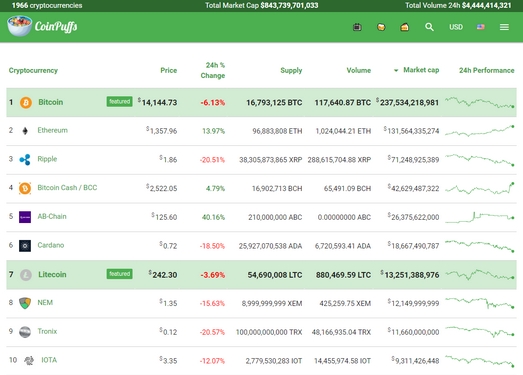This screenshot has height=375, width=523.
Task: Sort by the Supply column header
Action: pos(291,70)
